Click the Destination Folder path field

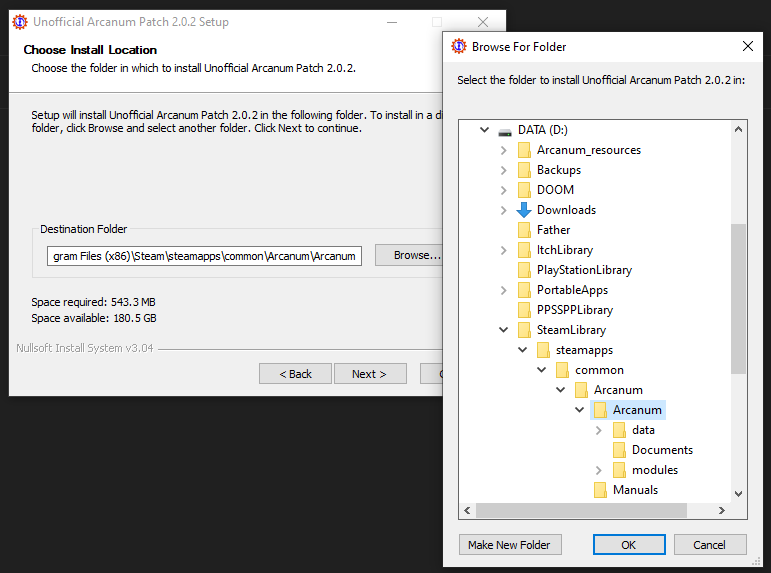(x=204, y=256)
